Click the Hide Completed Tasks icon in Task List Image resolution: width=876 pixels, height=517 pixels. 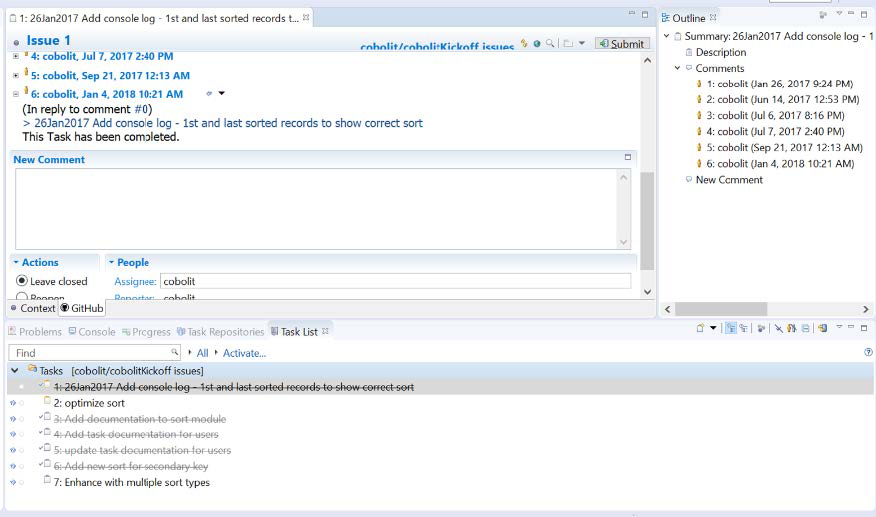[778, 328]
